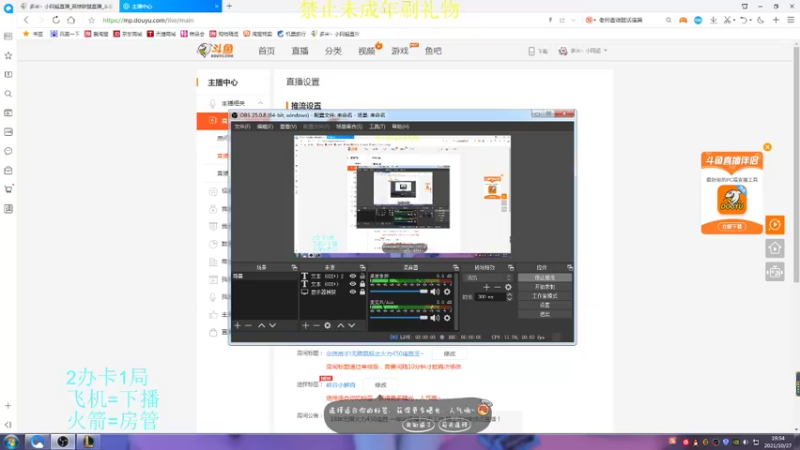Screen dimensions: 800x450
Task: Pop out the OBS scenes dock
Action: [x=294, y=267]
